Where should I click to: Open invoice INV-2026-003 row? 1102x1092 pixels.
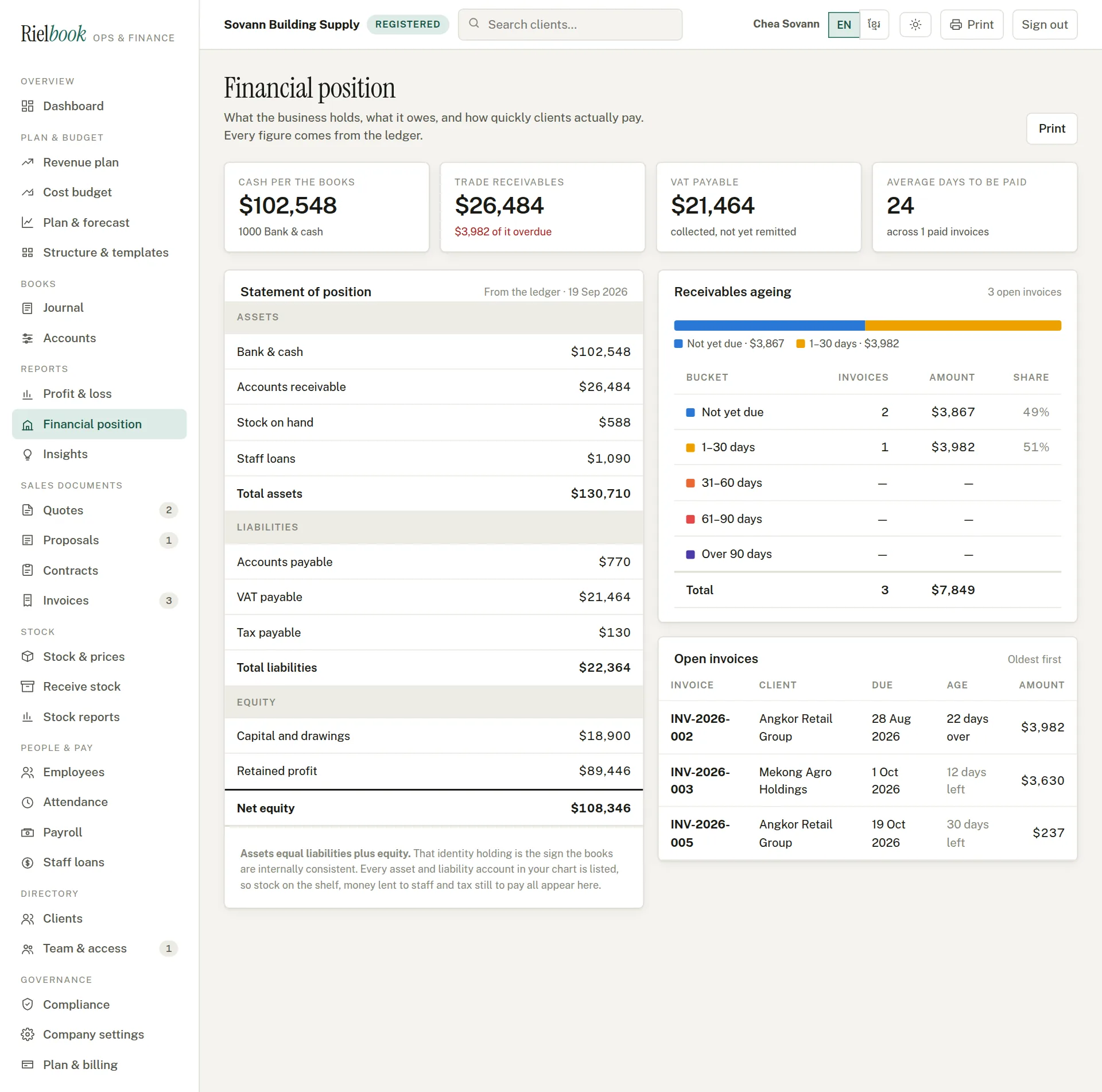(x=867, y=781)
